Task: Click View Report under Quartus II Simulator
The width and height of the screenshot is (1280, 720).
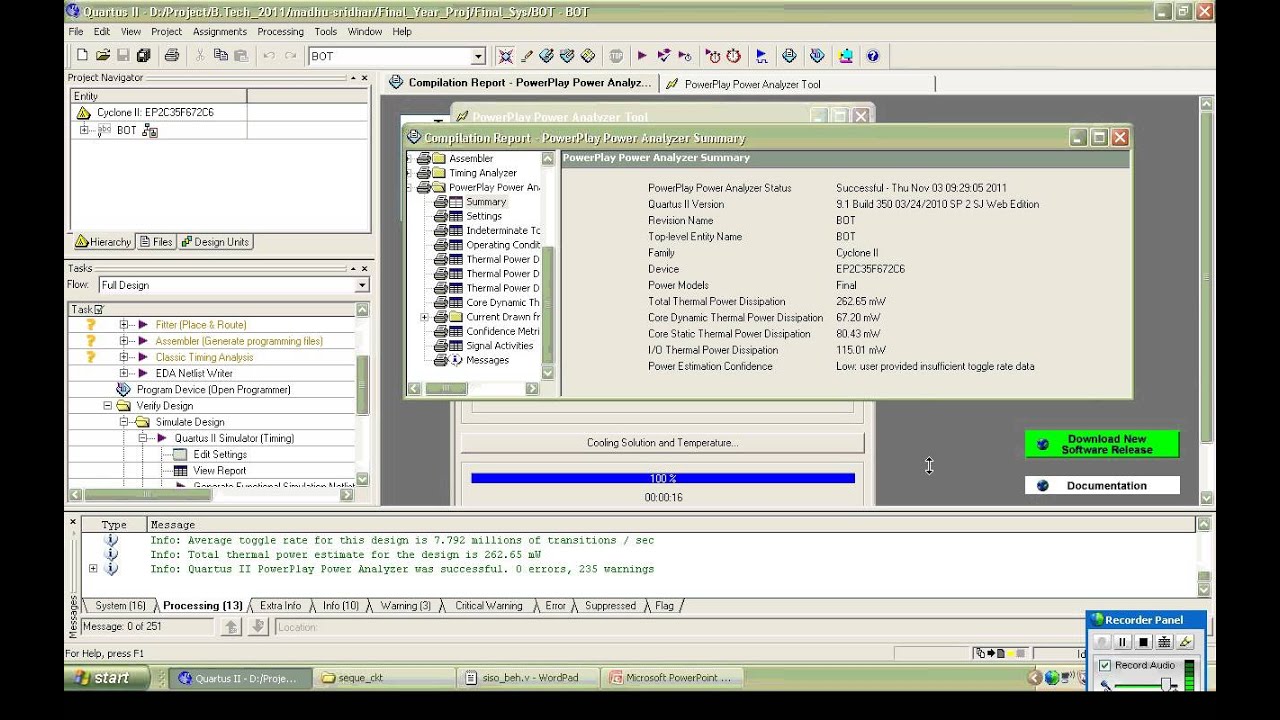Action: pos(219,471)
